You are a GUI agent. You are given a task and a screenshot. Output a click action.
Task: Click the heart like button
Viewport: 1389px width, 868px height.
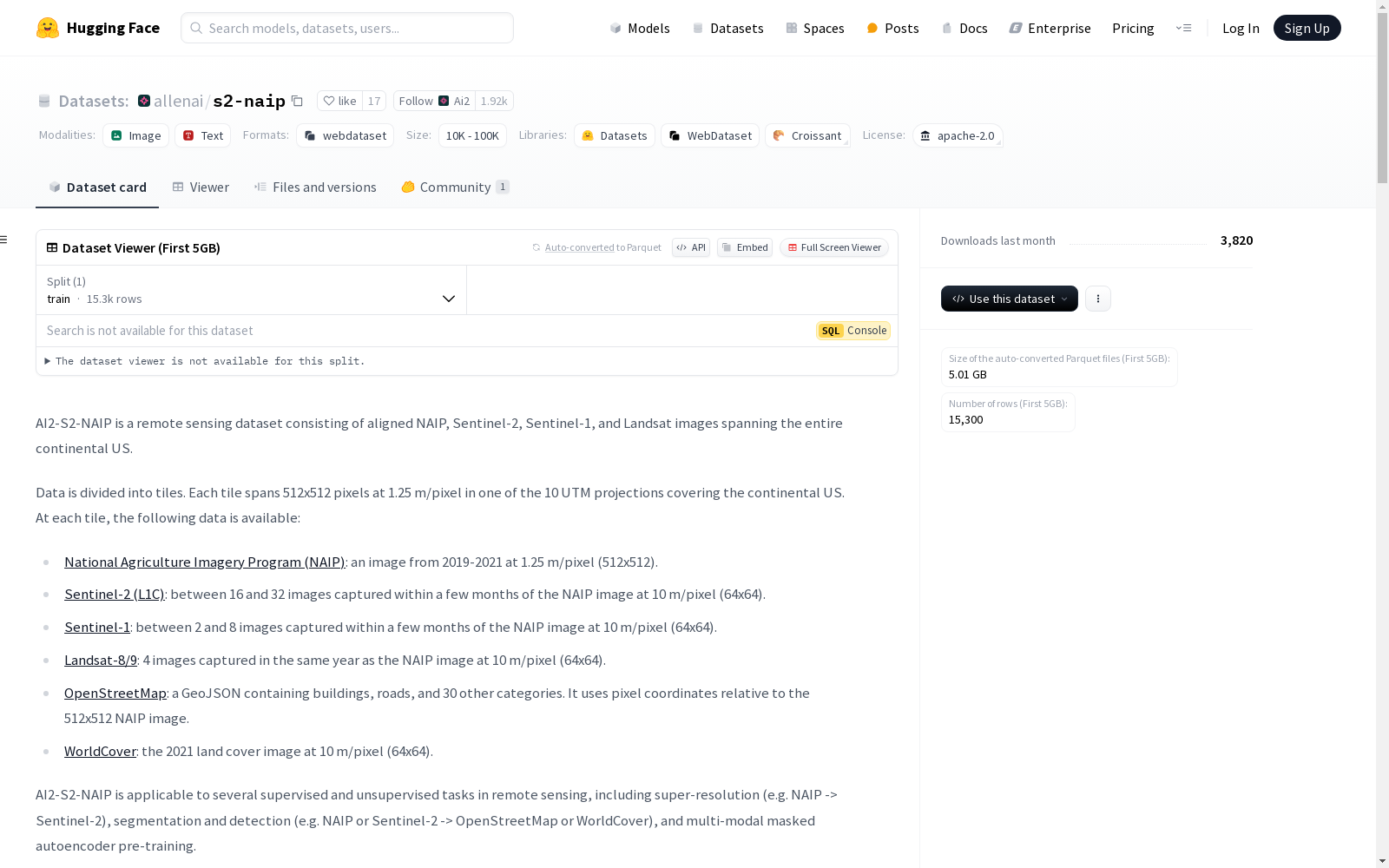tap(339, 101)
